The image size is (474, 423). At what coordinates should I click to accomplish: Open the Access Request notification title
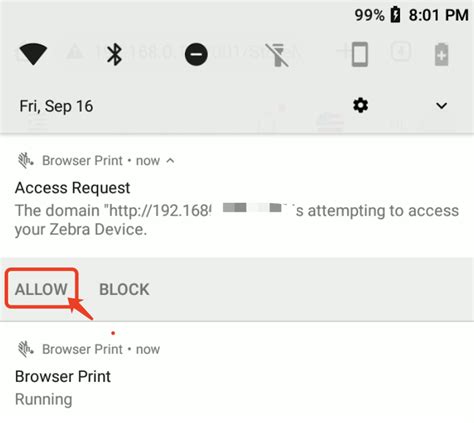click(x=72, y=188)
